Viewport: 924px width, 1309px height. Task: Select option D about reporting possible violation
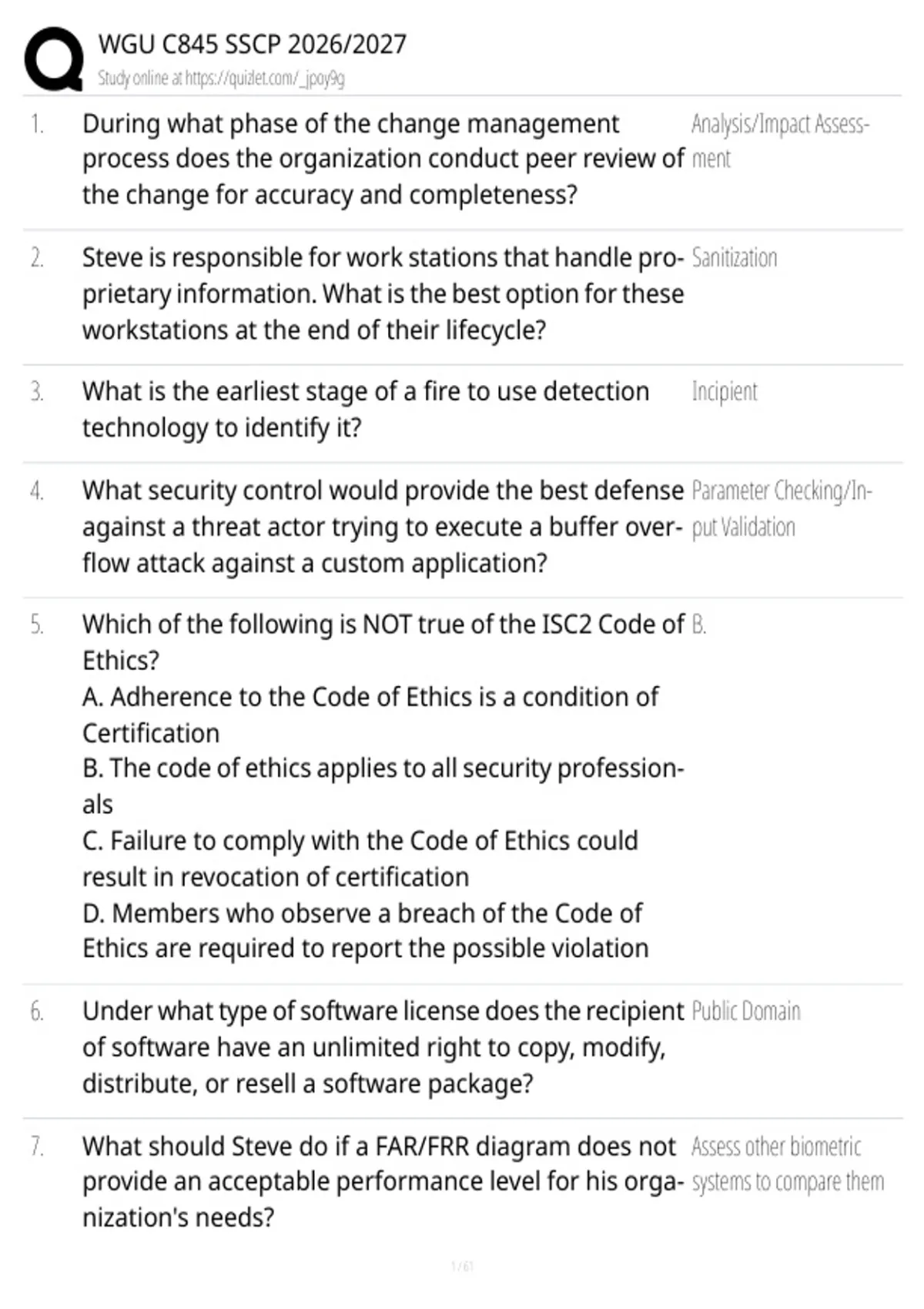(366, 930)
